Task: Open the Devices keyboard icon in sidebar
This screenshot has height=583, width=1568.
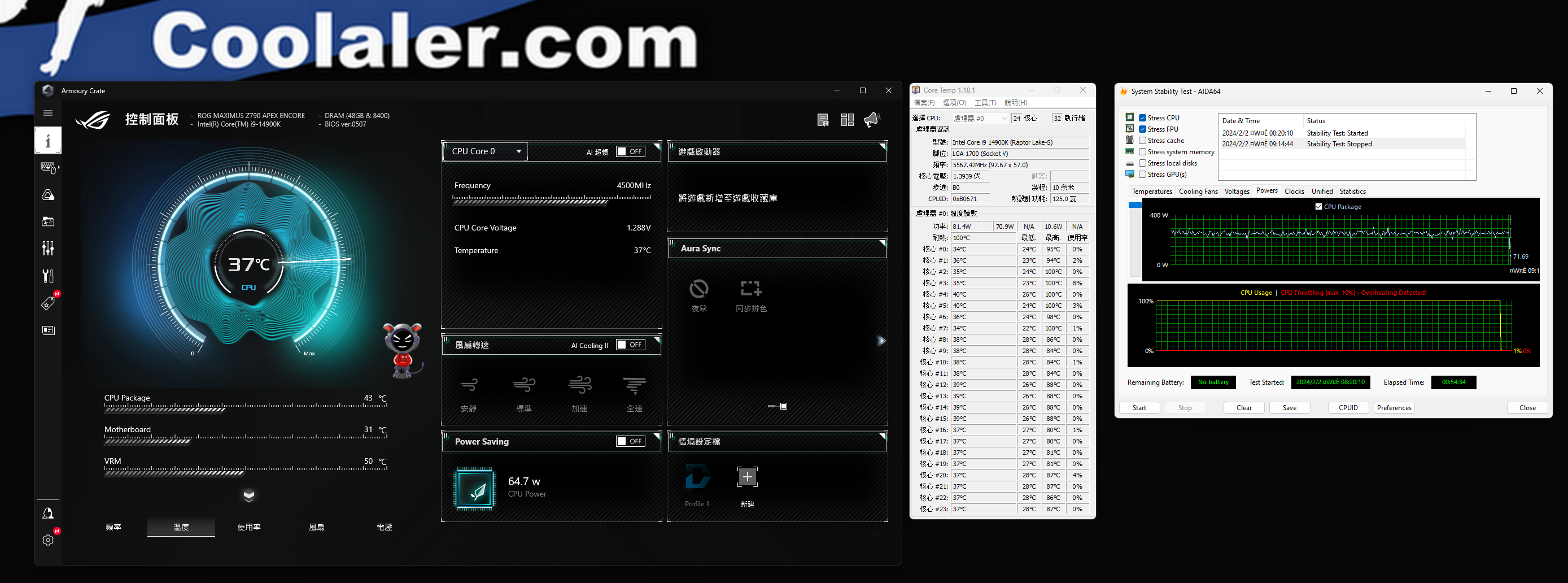Action: click(48, 168)
